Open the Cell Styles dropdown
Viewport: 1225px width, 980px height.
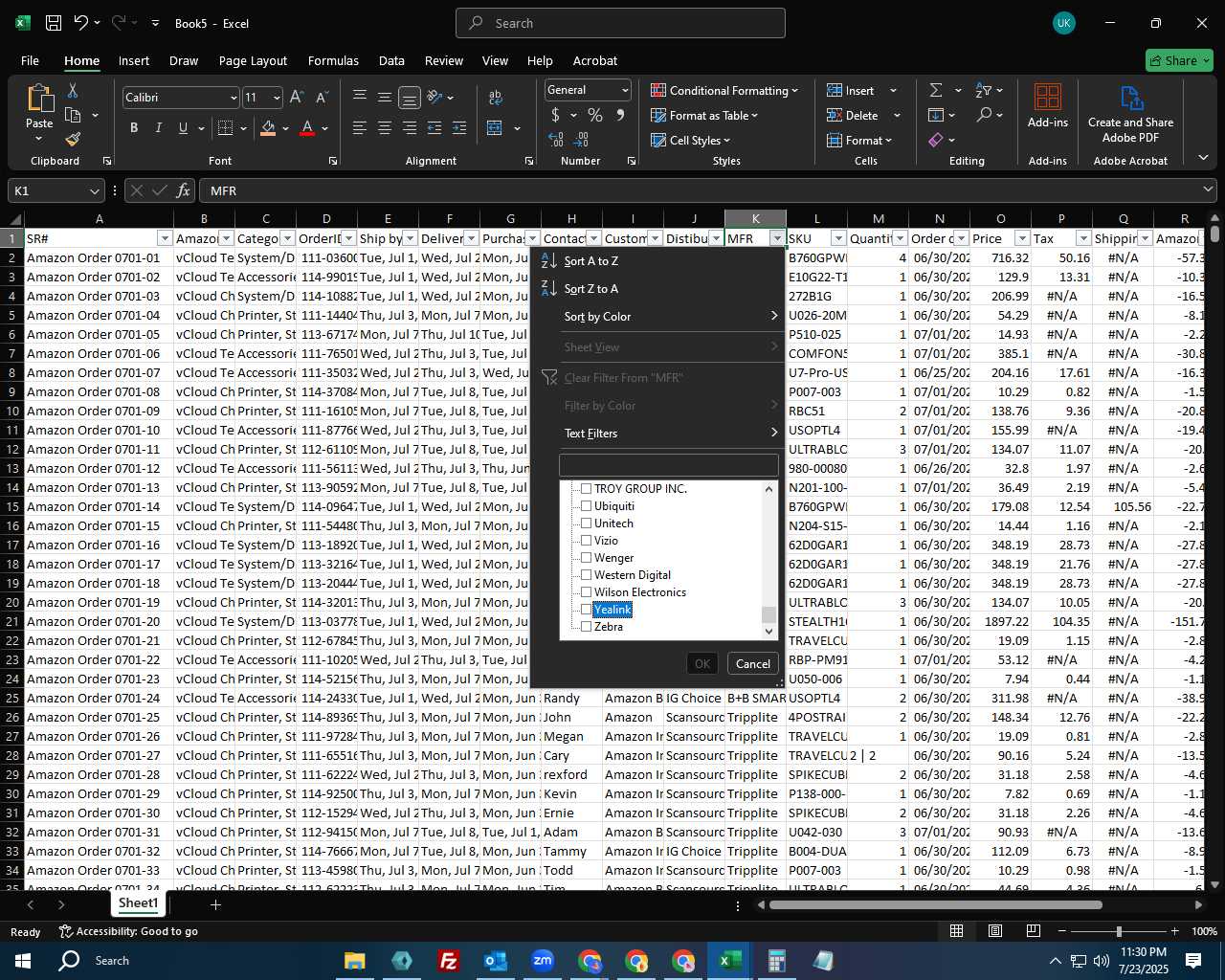690,140
